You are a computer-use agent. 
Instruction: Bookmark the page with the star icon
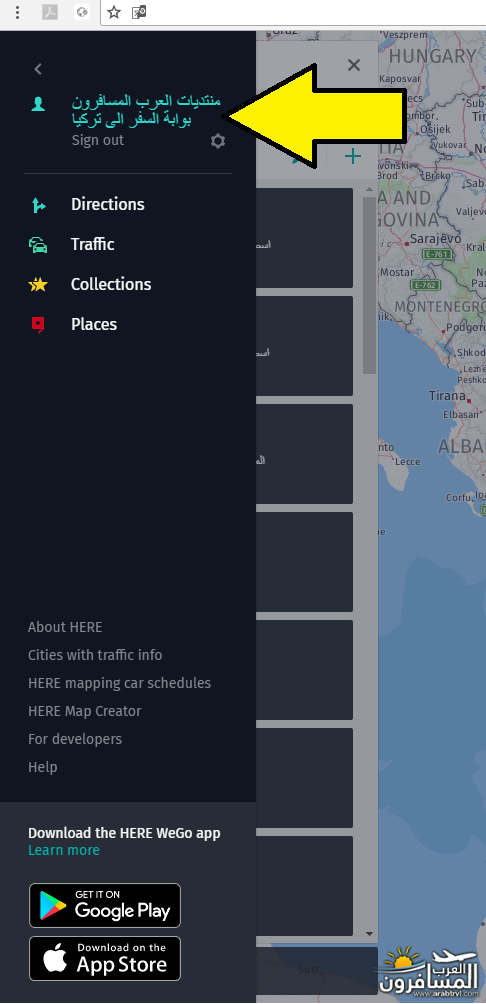[114, 12]
